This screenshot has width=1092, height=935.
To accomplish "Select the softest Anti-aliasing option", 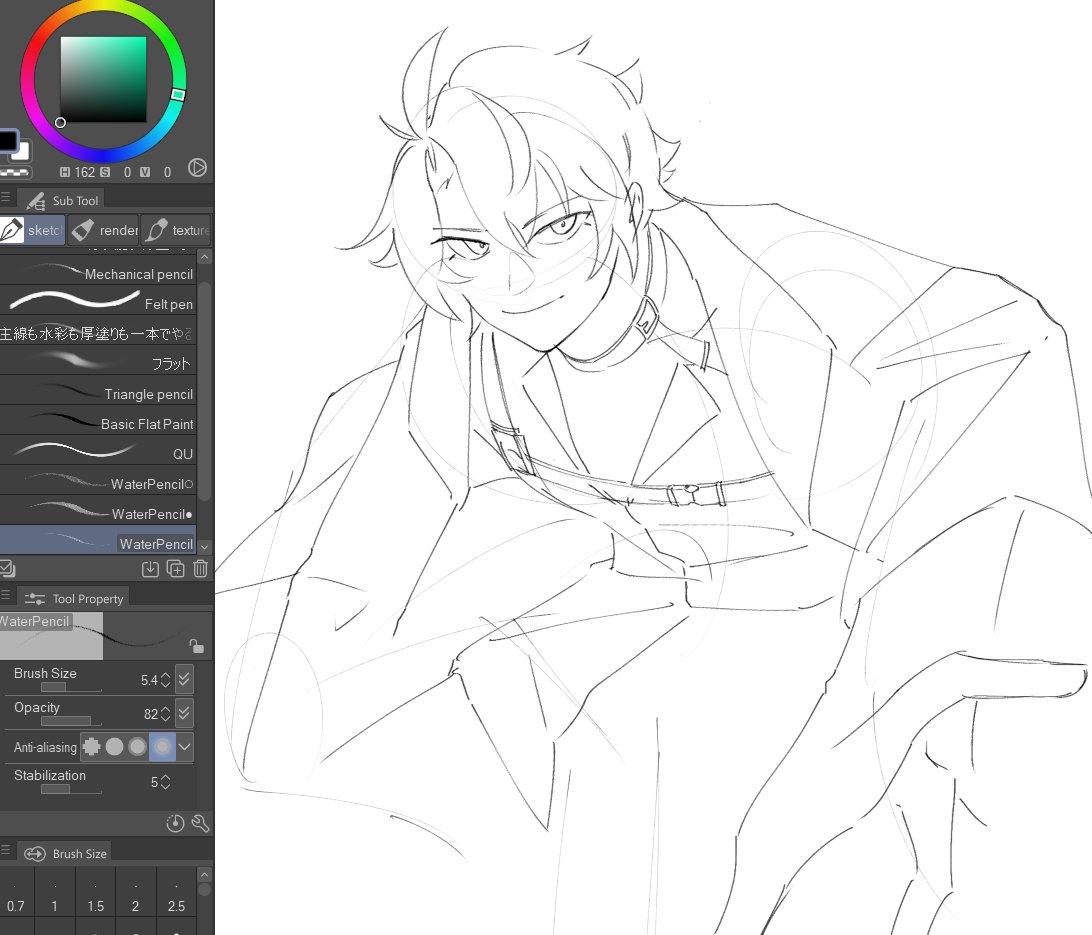I will 161,747.
